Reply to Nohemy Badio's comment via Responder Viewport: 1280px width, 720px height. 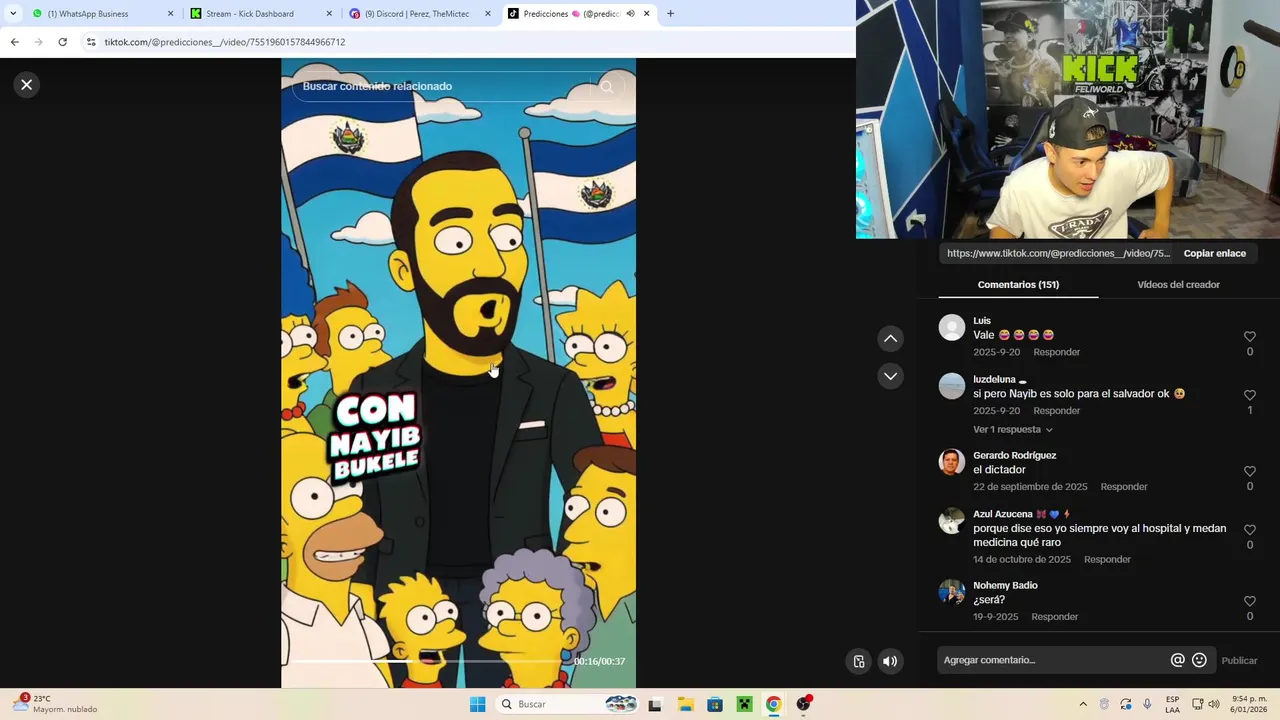(x=1054, y=617)
